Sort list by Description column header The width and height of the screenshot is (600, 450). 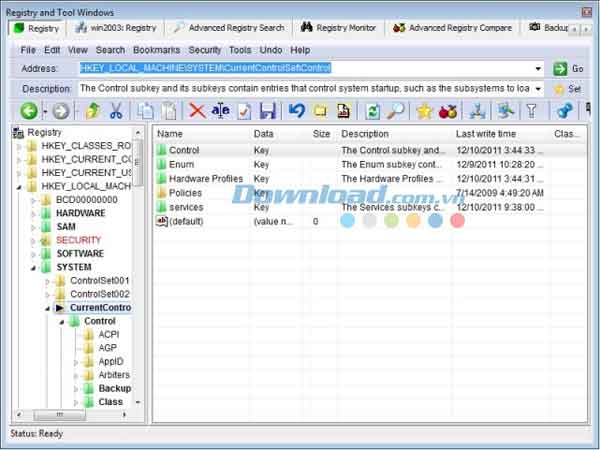point(395,134)
